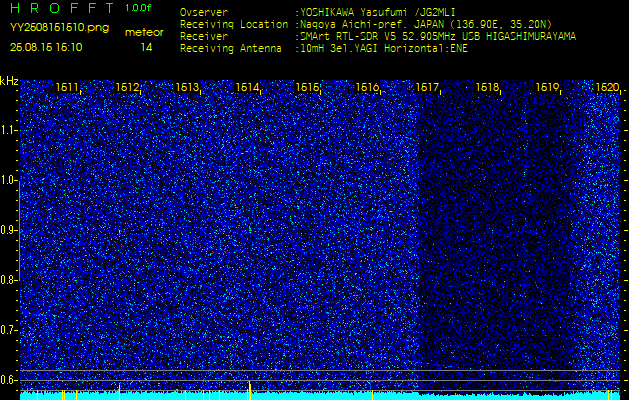The height and width of the screenshot is (400, 629).
Task: Select observer name YOSHIKAWA Yasufumi /JG2MLI
Action: [378, 13]
